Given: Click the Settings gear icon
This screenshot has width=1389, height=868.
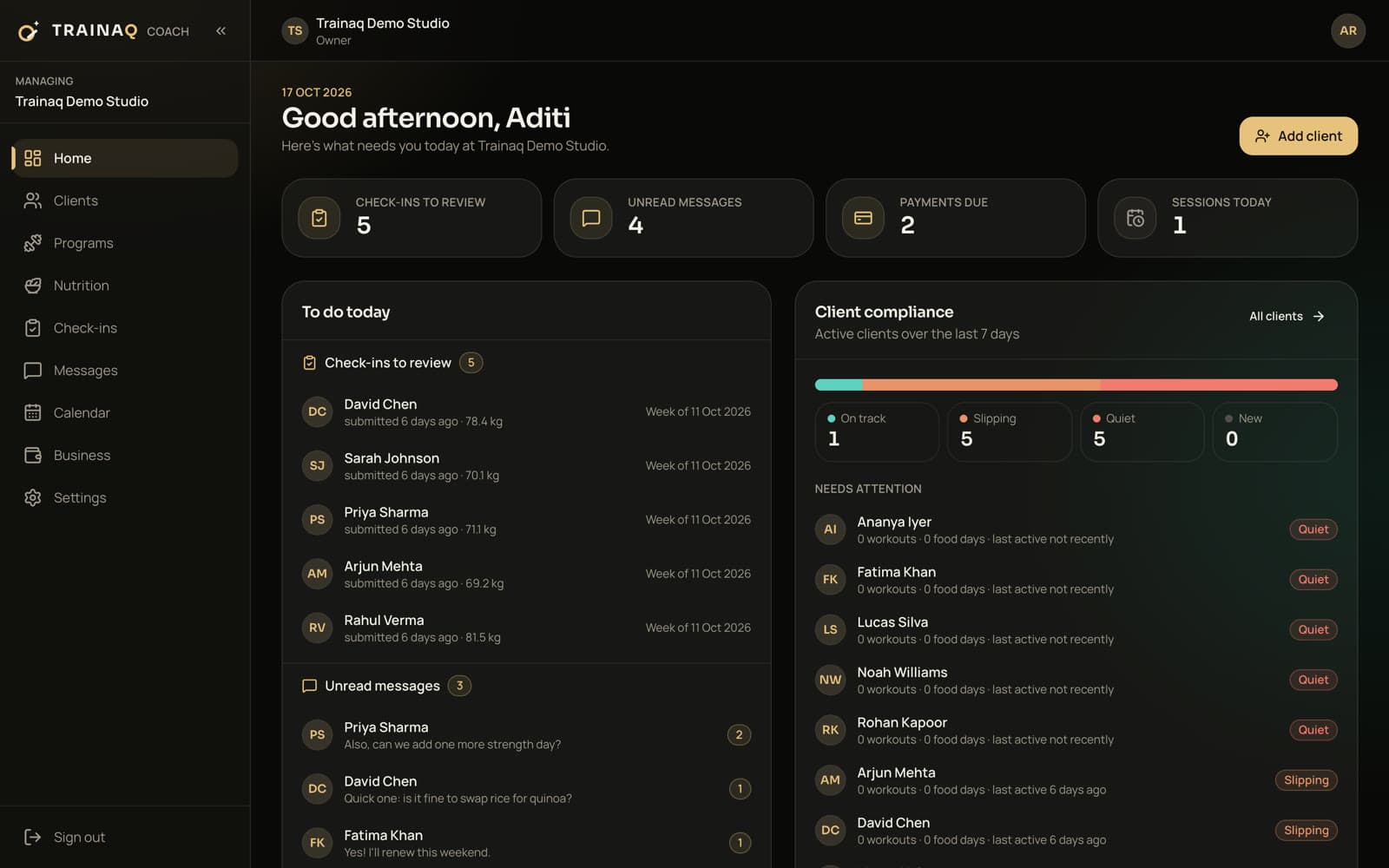Looking at the screenshot, I should tap(33, 497).
